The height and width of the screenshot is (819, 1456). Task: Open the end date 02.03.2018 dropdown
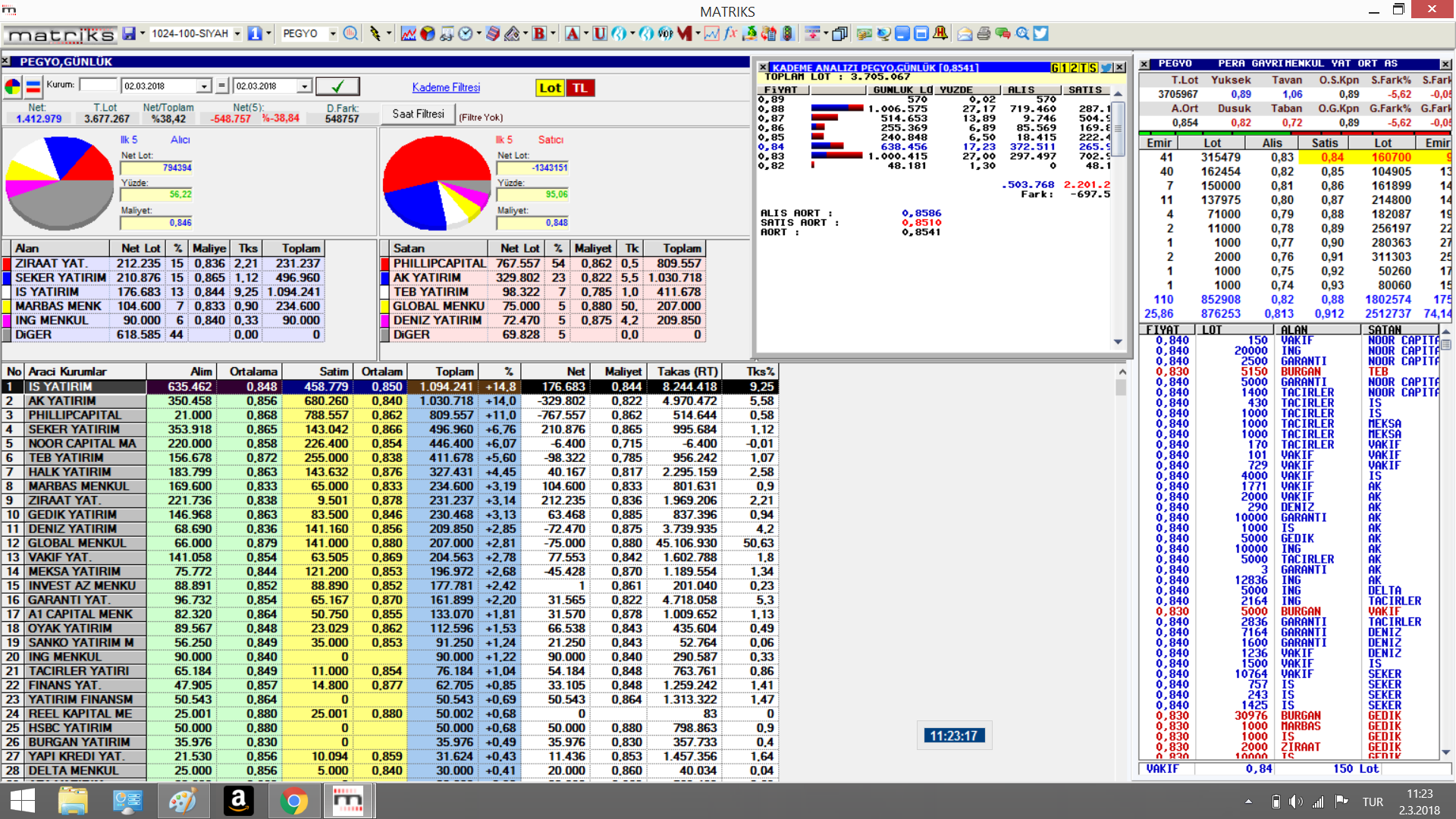[x=304, y=86]
